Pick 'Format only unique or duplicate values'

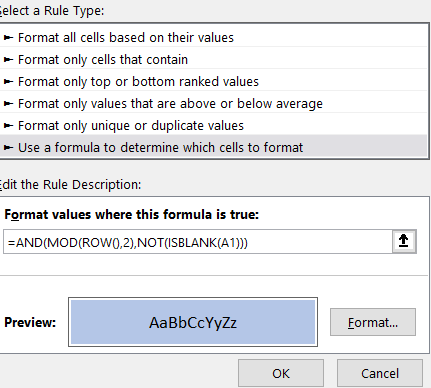click(213, 125)
